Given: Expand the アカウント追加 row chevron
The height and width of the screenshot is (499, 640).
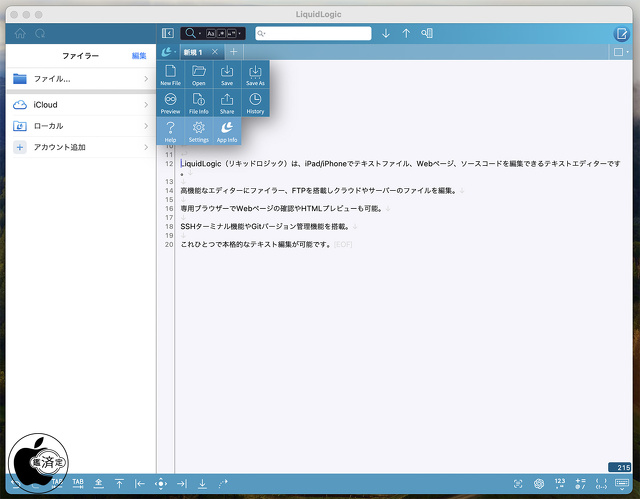Looking at the screenshot, I should 146,147.
